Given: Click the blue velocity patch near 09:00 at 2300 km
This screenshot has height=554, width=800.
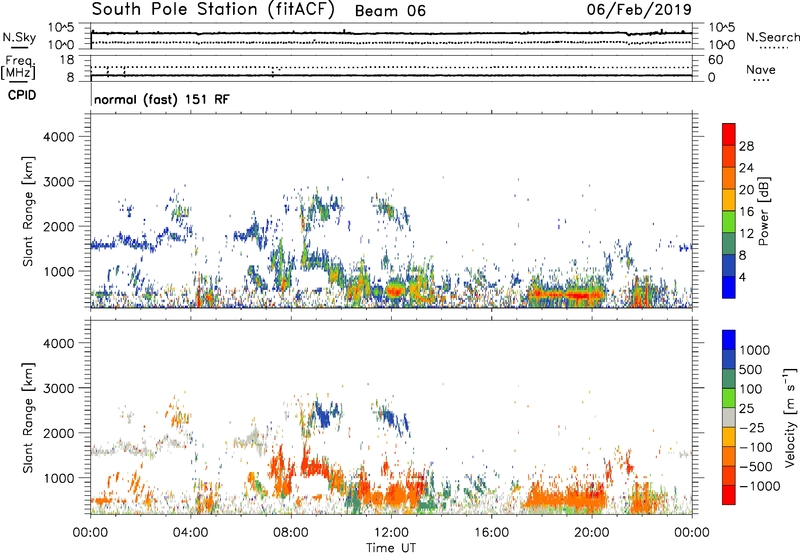Looking at the screenshot, I should point(325,413).
